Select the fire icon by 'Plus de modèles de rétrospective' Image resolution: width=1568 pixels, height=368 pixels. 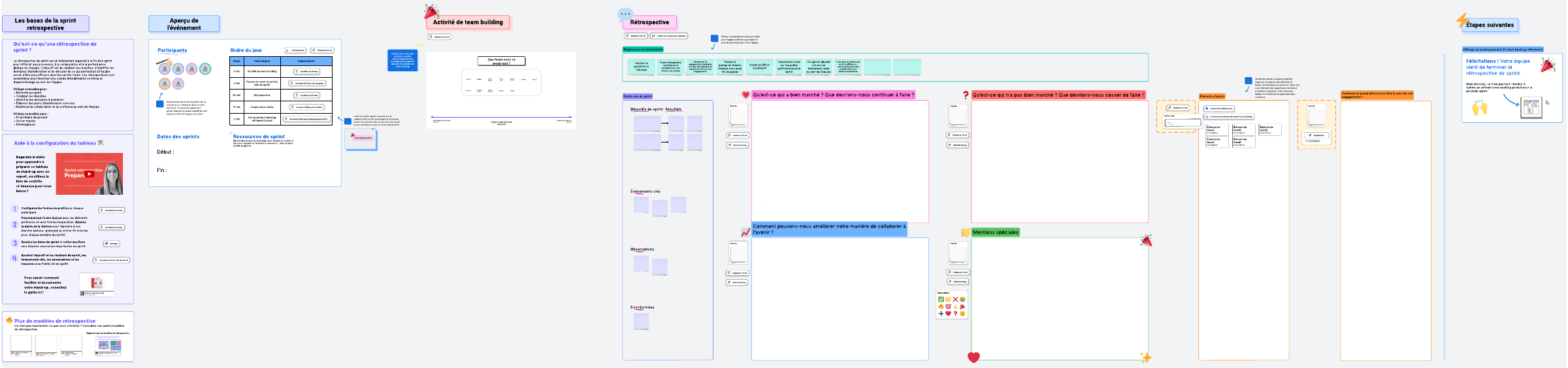(x=10, y=320)
